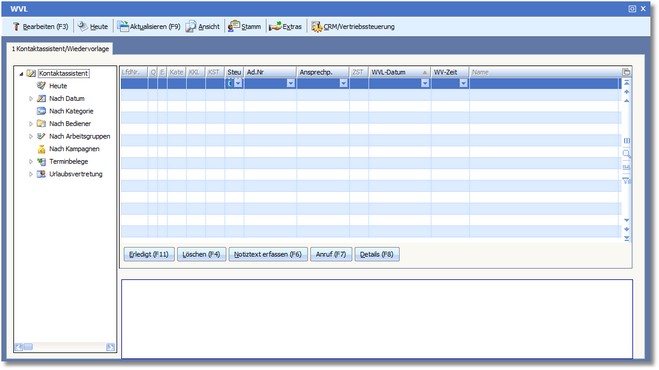Click the filter funnel icon beside grid
Image resolution: width=659 pixels, height=370 pixels.
[626, 180]
